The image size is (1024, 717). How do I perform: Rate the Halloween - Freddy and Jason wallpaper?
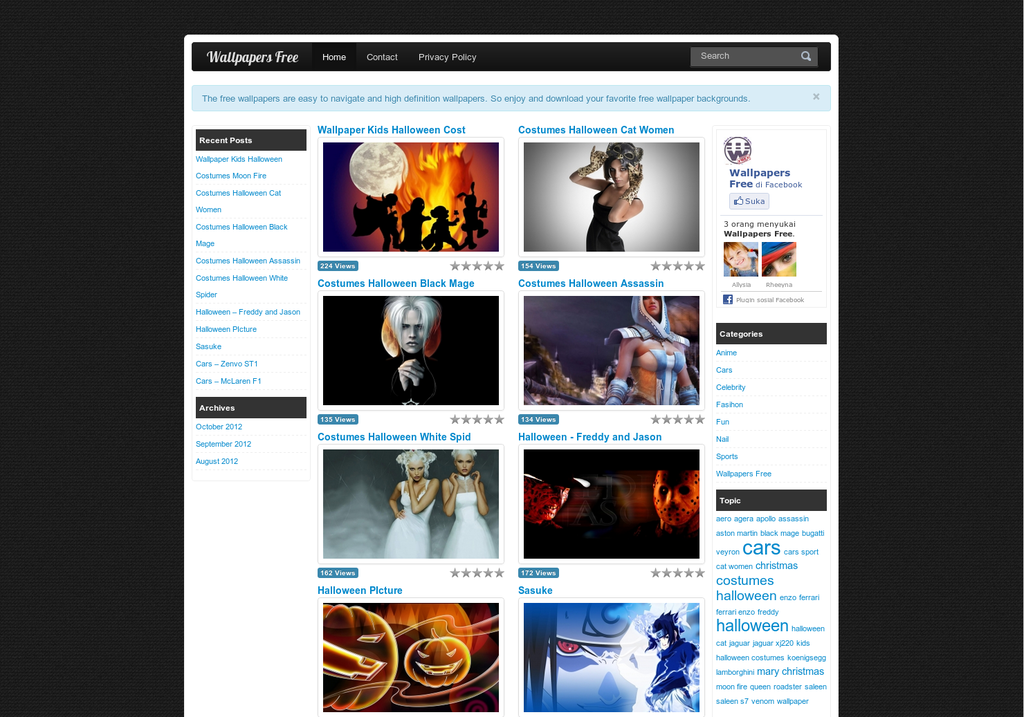point(677,572)
